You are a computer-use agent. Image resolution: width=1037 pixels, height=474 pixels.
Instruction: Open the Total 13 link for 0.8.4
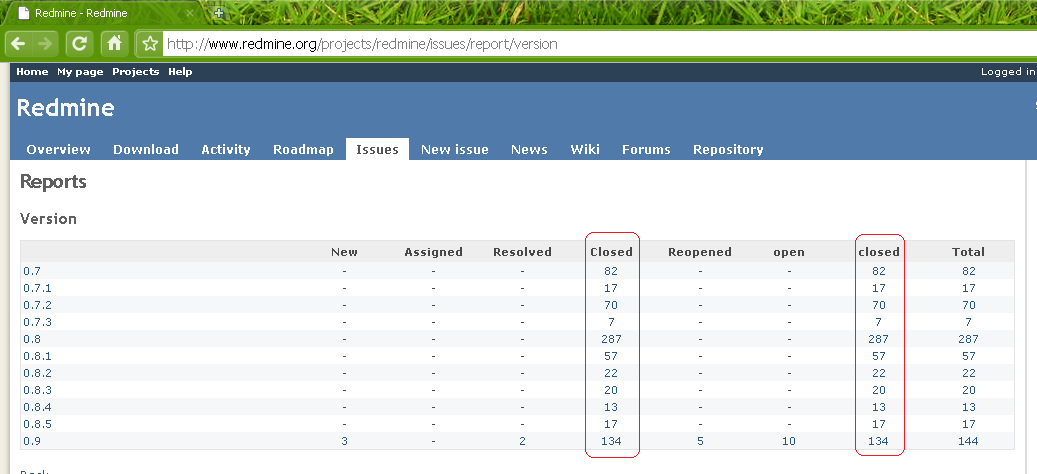[x=969, y=407]
